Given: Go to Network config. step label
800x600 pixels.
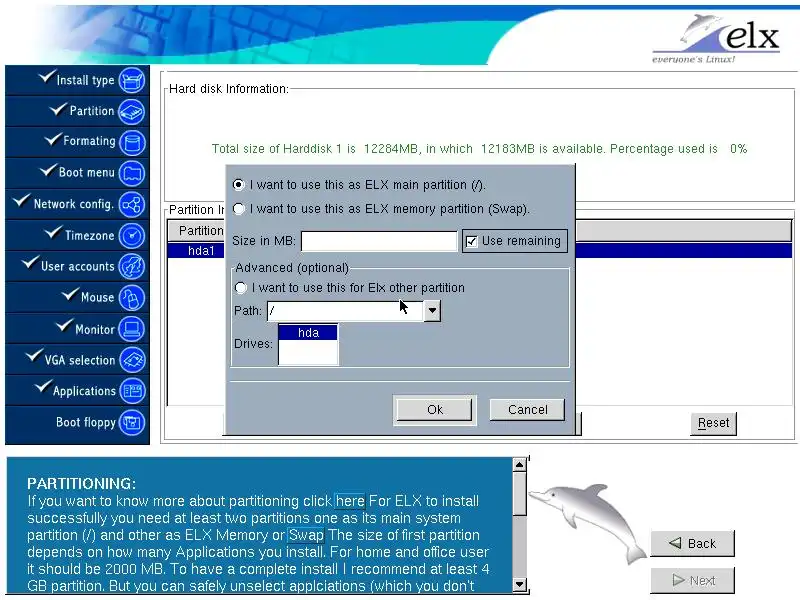Looking at the screenshot, I should click(73, 204).
